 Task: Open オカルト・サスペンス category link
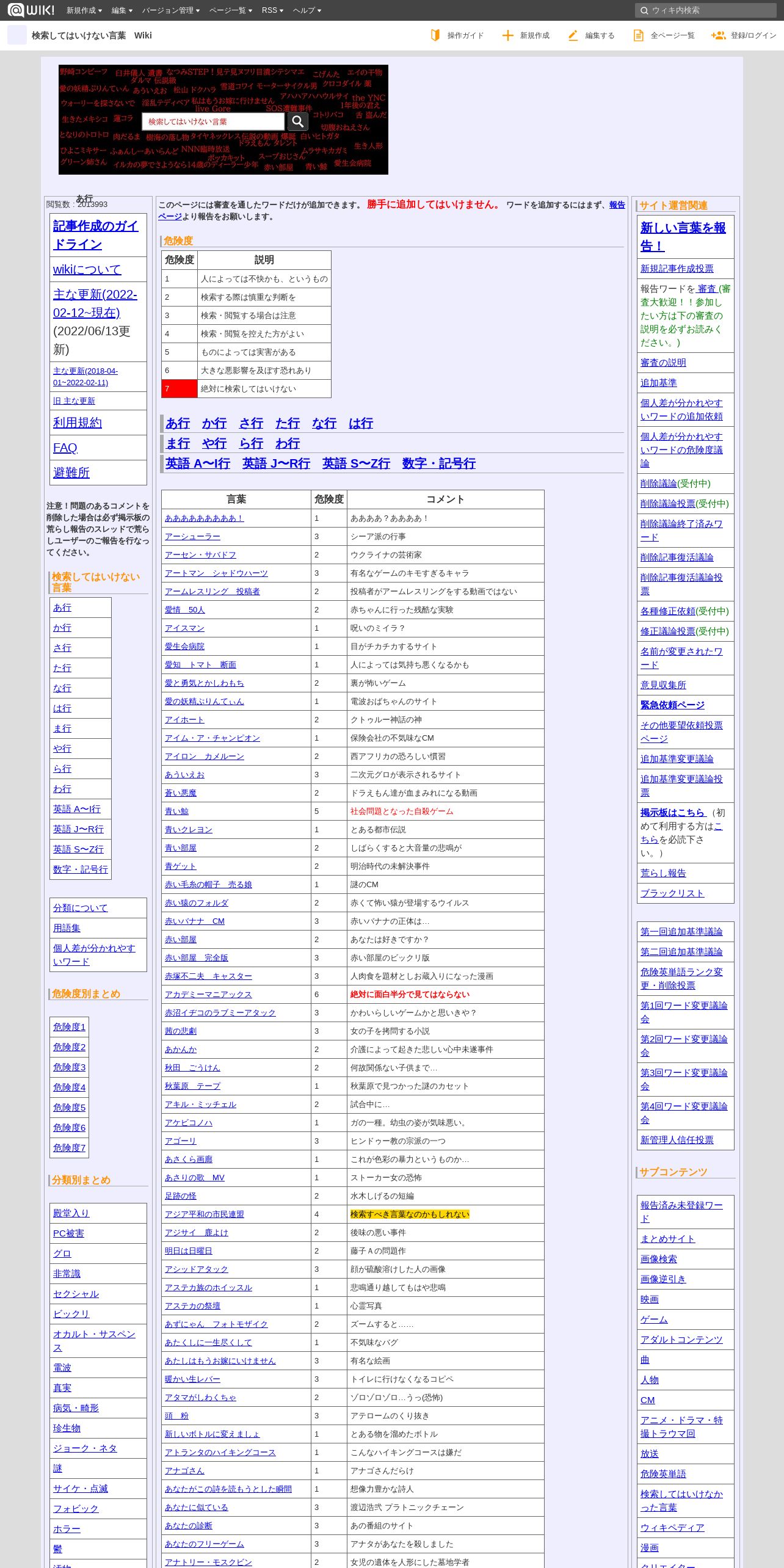coord(94,1340)
